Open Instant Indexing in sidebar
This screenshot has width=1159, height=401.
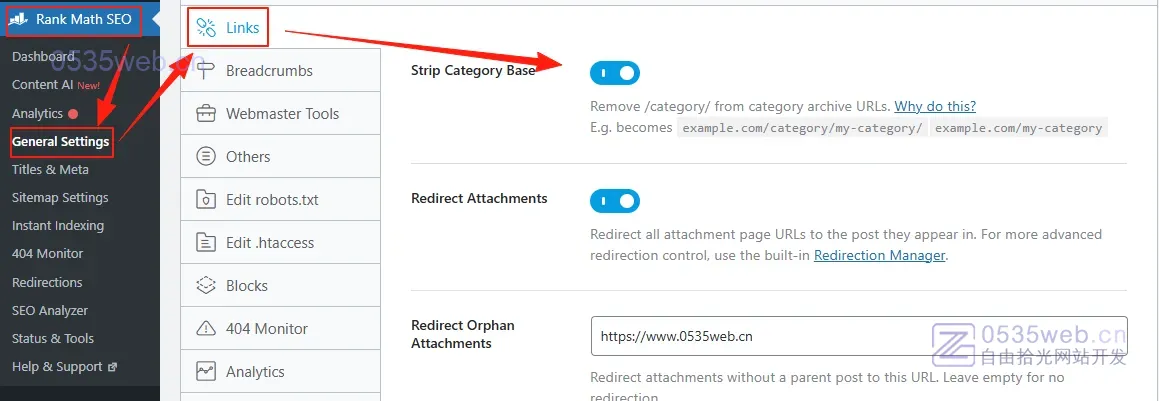(x=58, y=225)
